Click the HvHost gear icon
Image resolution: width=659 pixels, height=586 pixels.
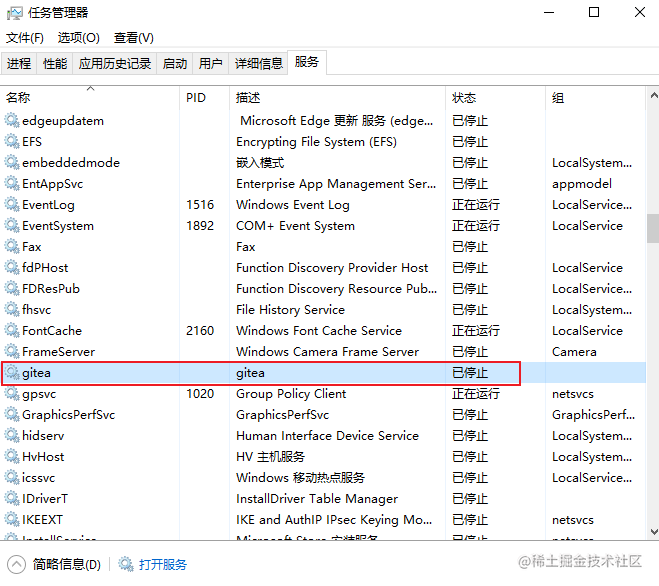click(x=12, y=457)
